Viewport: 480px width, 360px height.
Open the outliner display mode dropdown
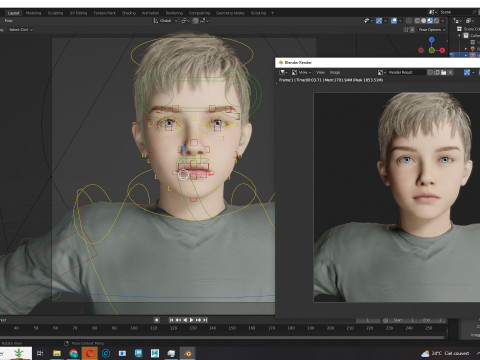click(x=458, y=21)
